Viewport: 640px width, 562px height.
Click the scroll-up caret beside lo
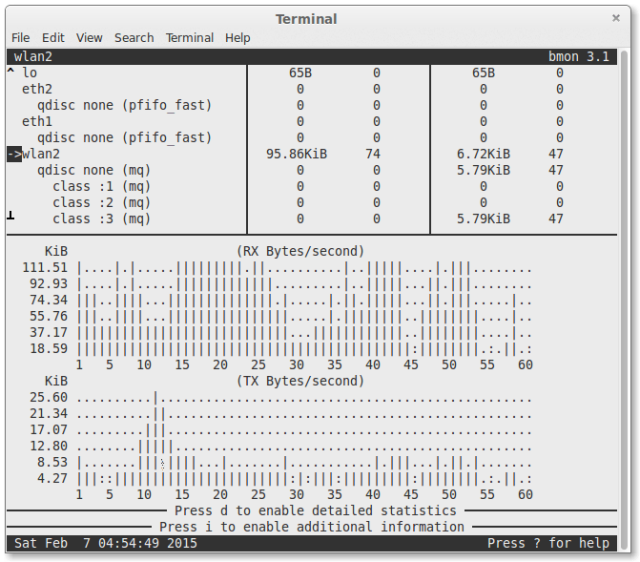(x=11, y=72)
